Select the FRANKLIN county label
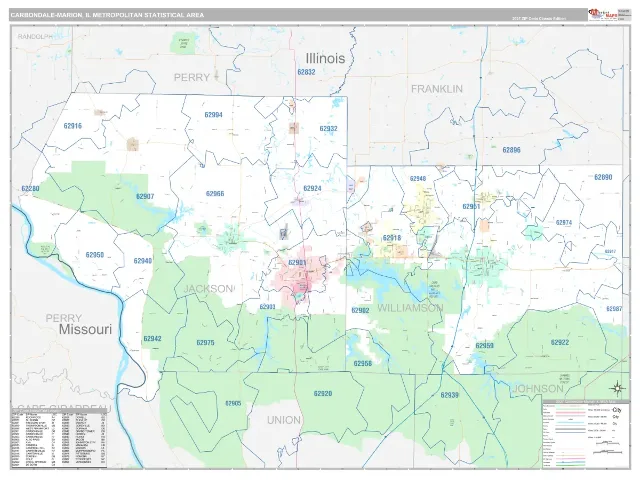 (x=437, y=89)
